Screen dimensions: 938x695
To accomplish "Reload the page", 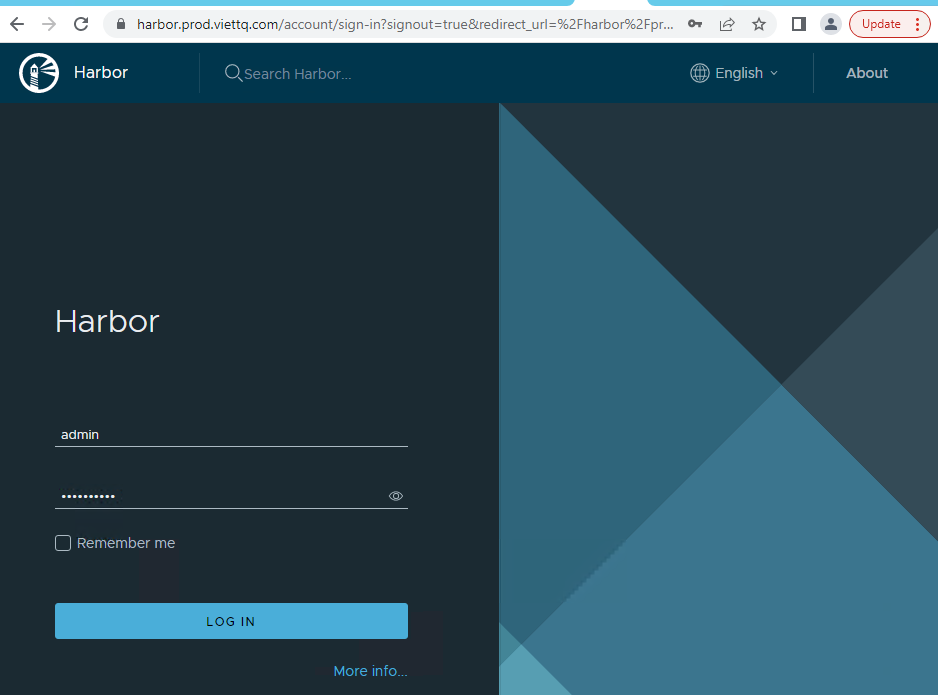I will (81, 24).
